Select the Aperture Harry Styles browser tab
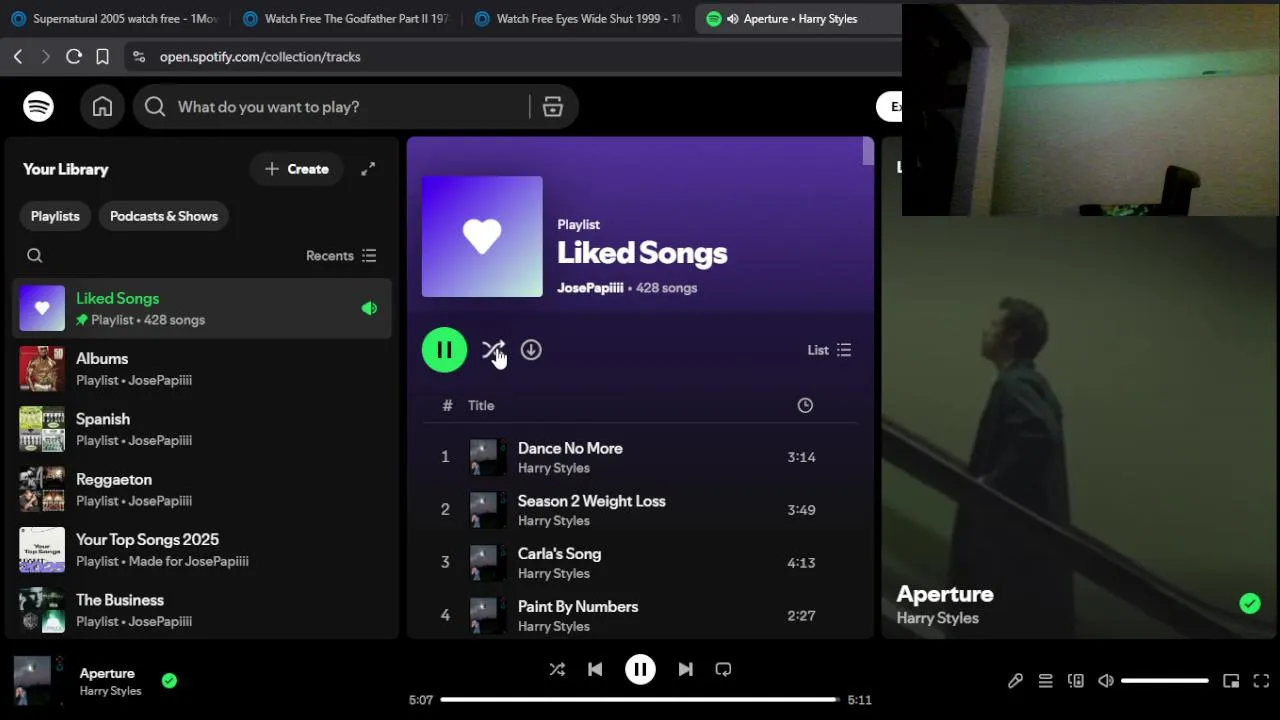1280x720 pixels. [798, 19]
